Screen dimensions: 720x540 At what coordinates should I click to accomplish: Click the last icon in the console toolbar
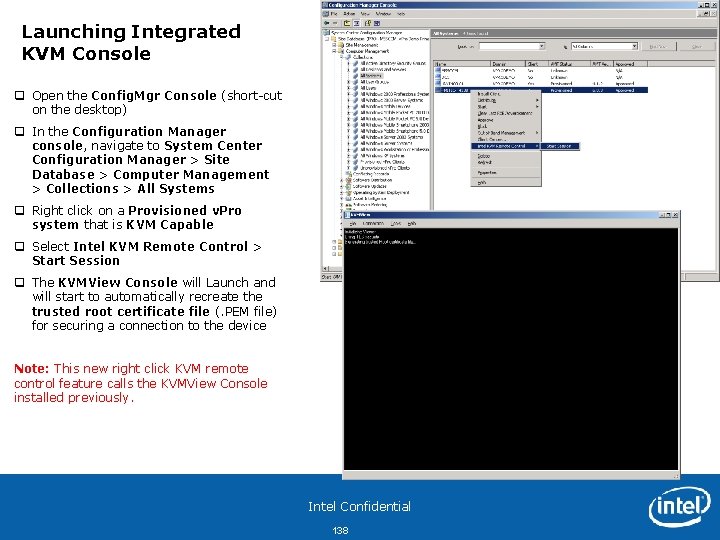pos(377,23)
